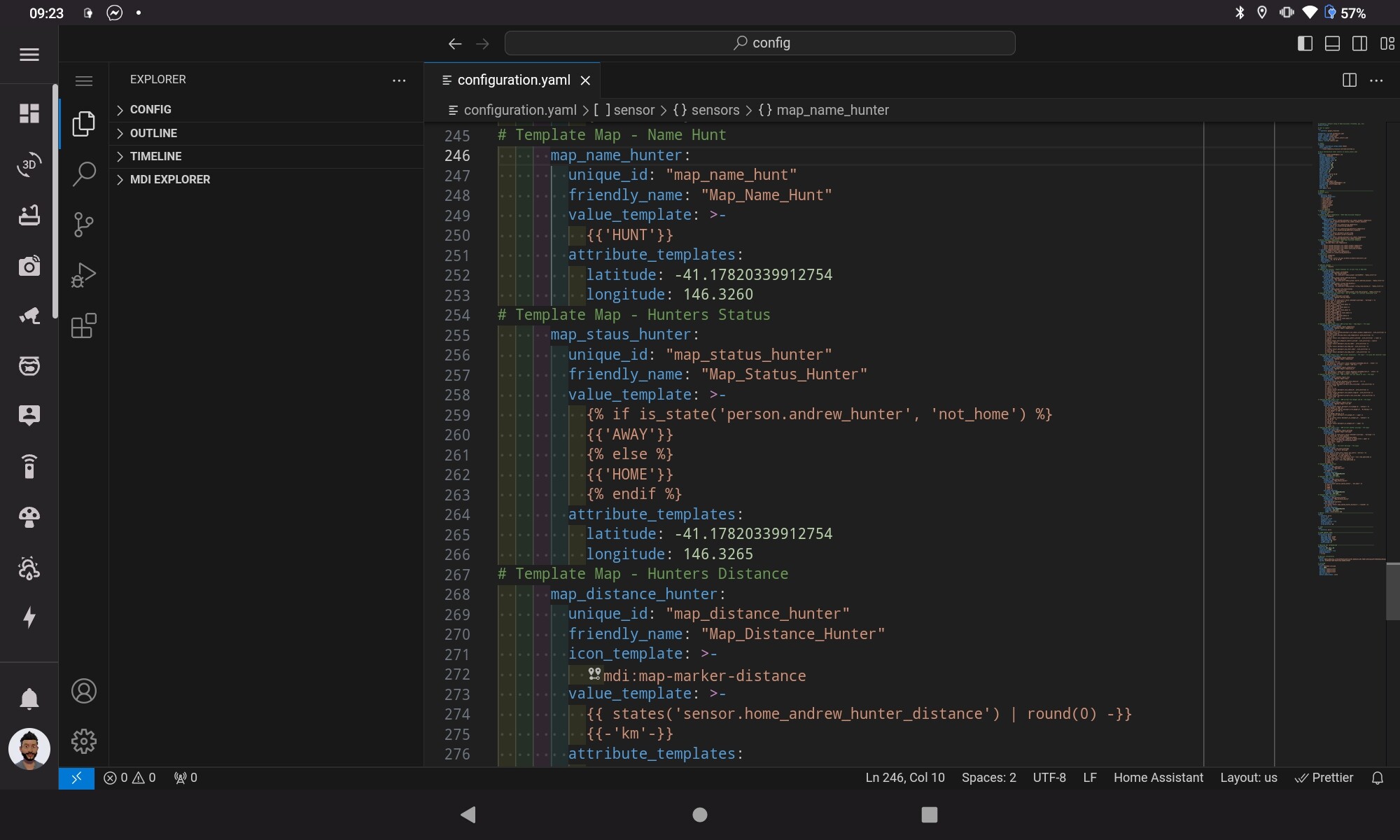Change the Home Assistant language mode
Image resolution: width=1400 pixels, height=840 pixels.
(x=1158, y=778)
